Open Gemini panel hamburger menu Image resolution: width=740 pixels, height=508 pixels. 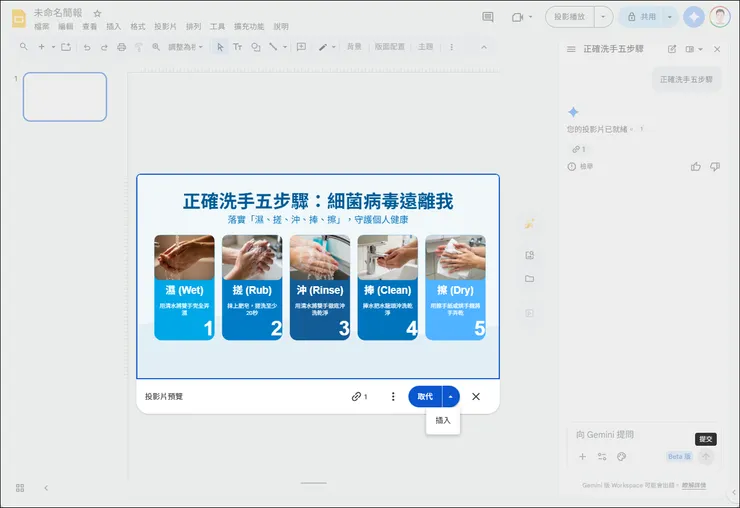pos(571,49)
